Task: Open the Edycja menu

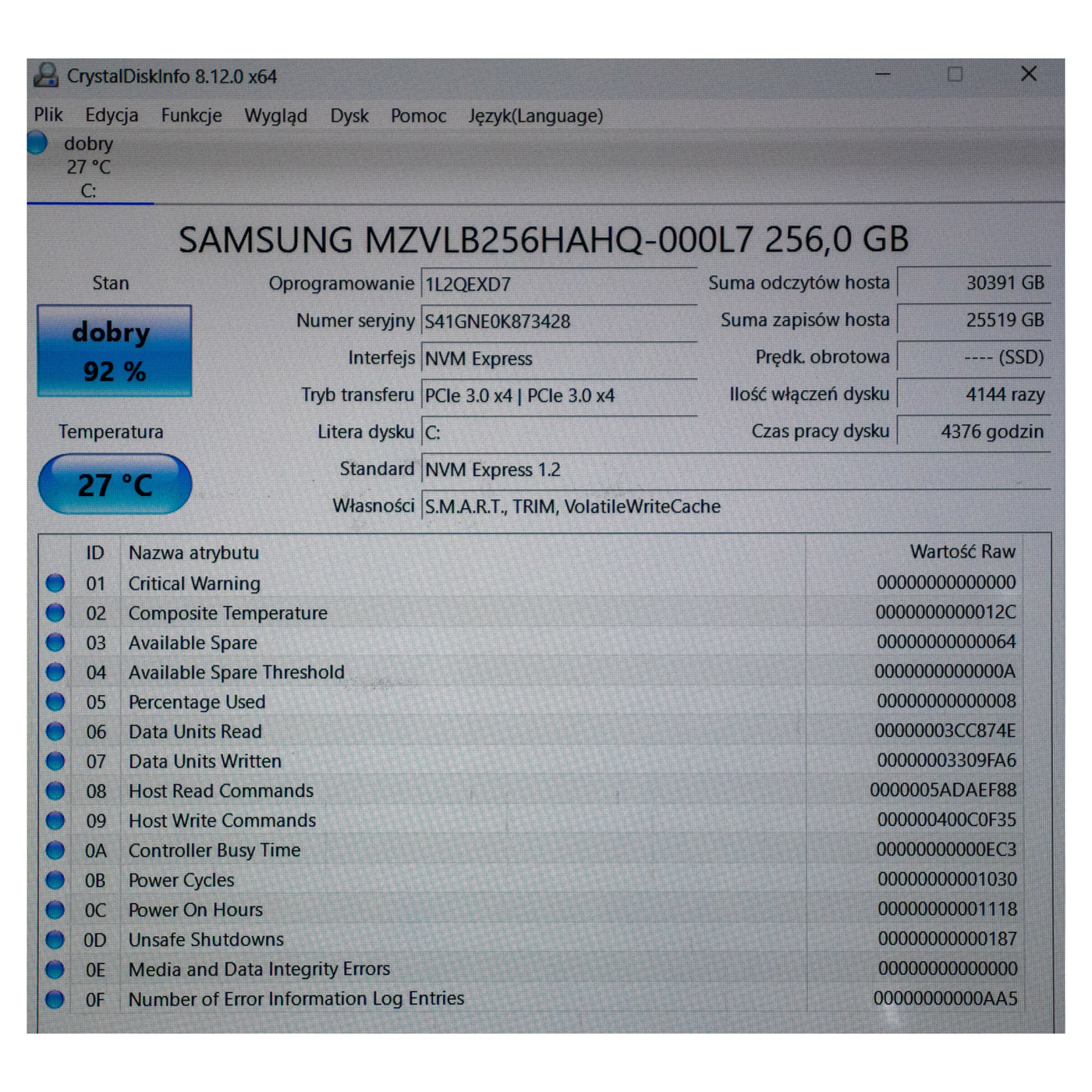Action: pyautogui.click(x=112, y=115)
